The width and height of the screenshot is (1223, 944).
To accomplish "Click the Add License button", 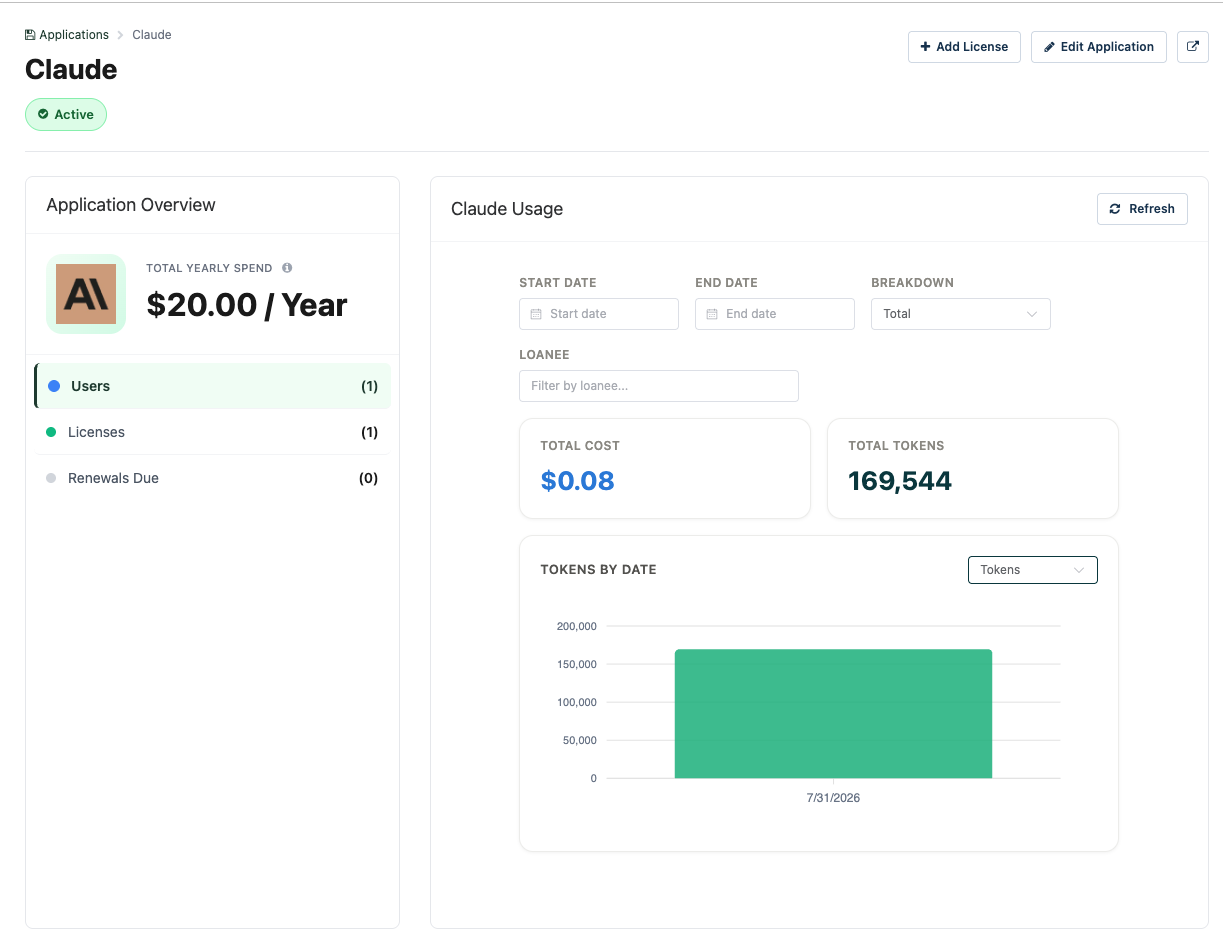I will [x=964, y=47].
